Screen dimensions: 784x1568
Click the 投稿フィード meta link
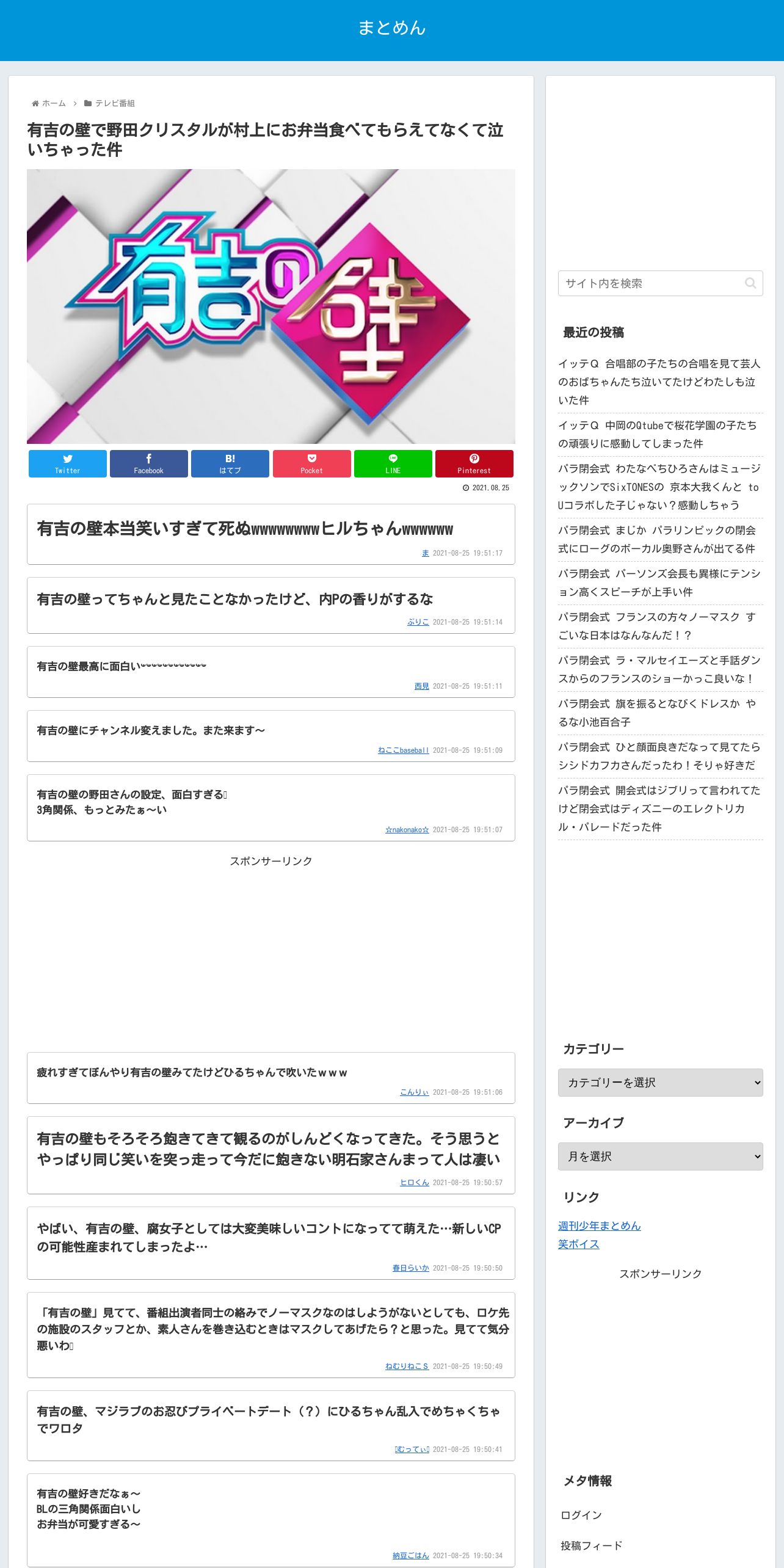(592, 1545)
